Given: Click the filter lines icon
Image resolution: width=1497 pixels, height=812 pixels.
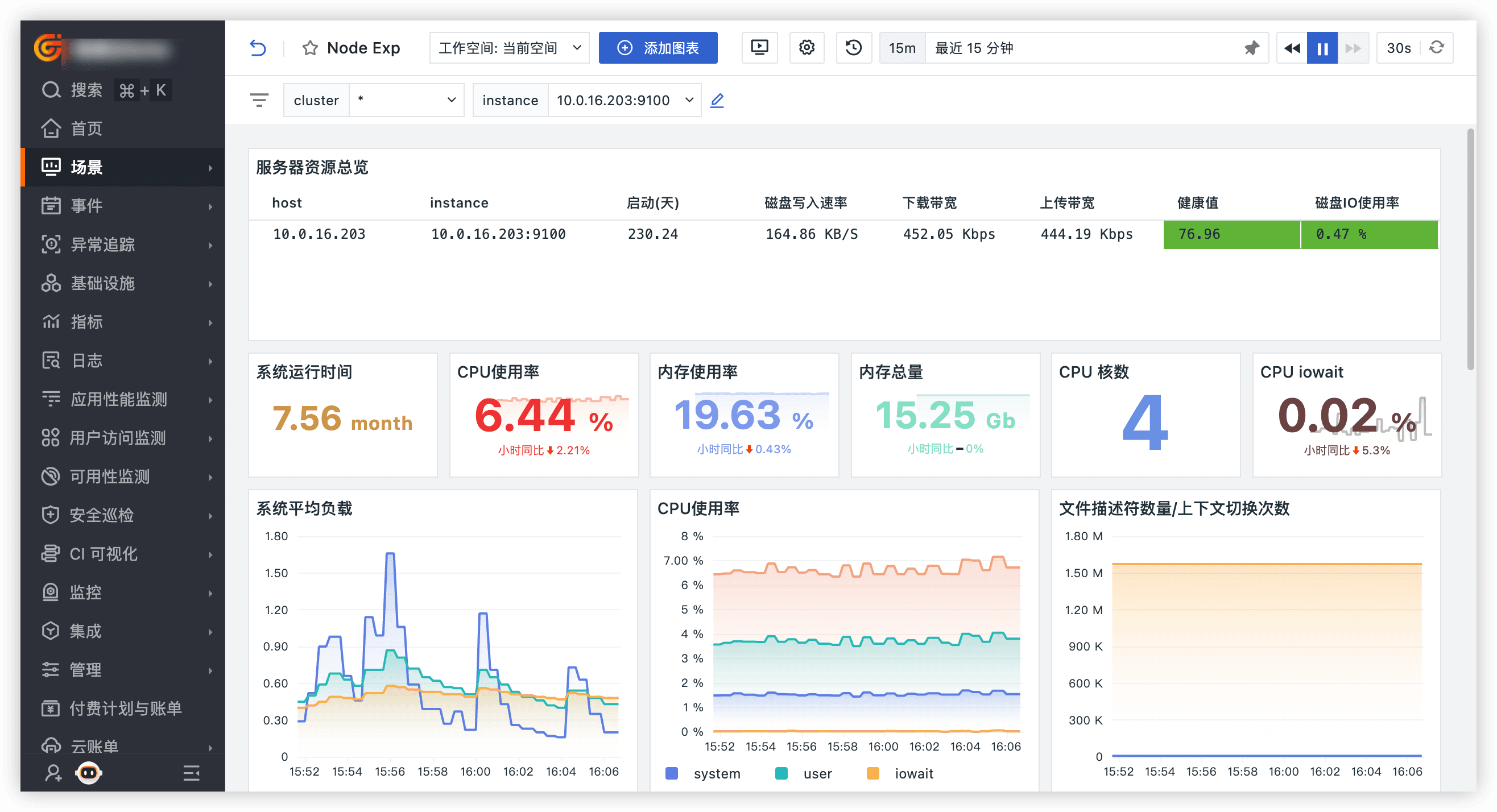Looking at the screenshot, I should 259,101.
